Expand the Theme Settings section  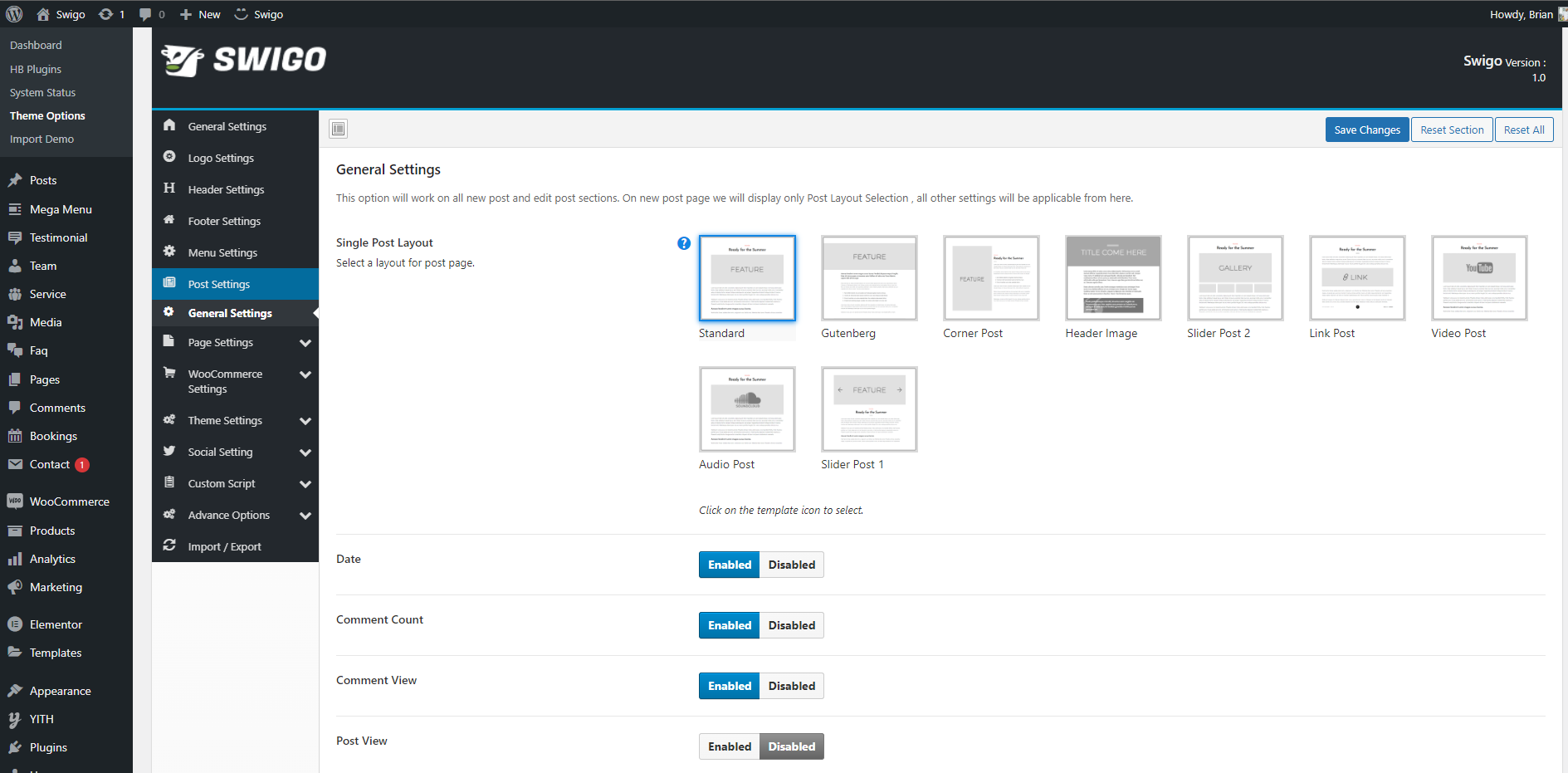(305, 421)
